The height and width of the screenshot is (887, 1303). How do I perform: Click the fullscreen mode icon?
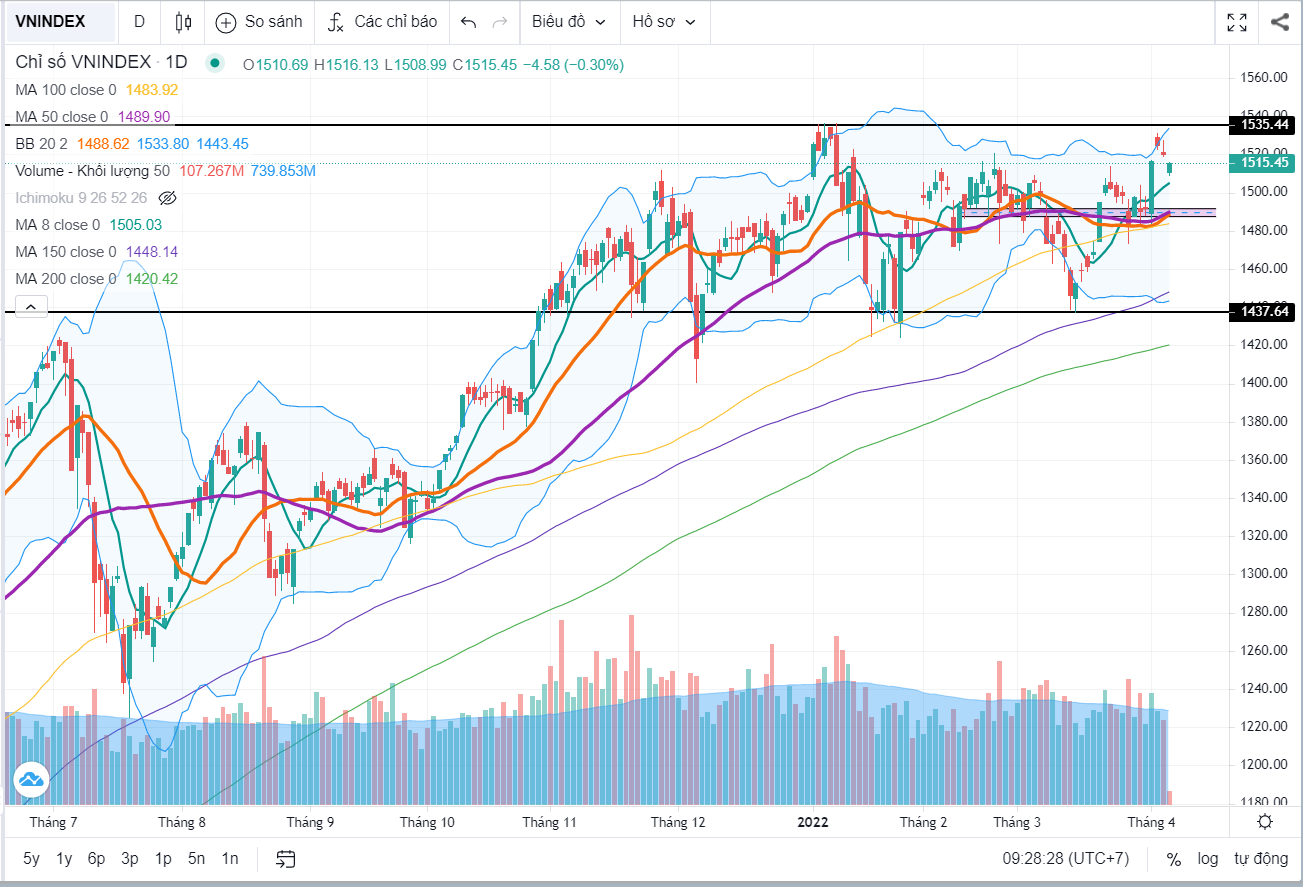1237,22
